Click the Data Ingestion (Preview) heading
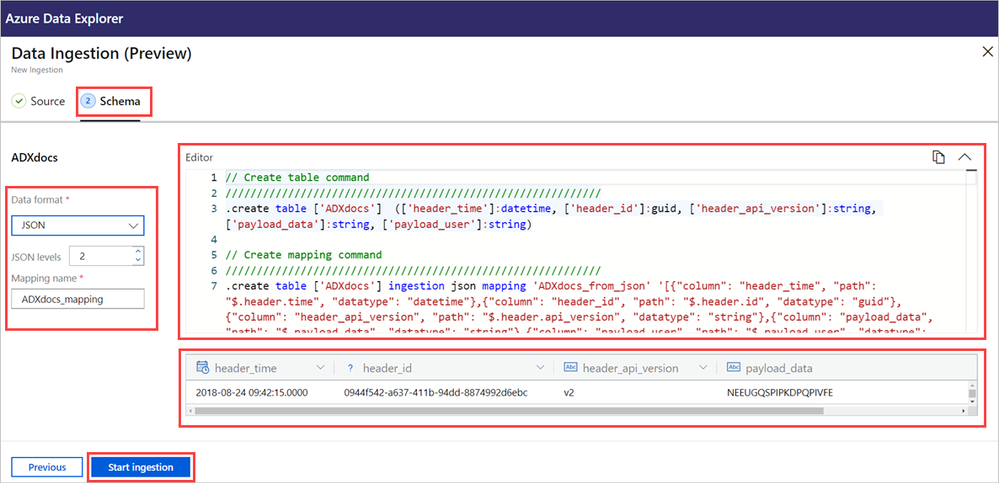Viewport: 999px width, 483px height. (101, 54)
